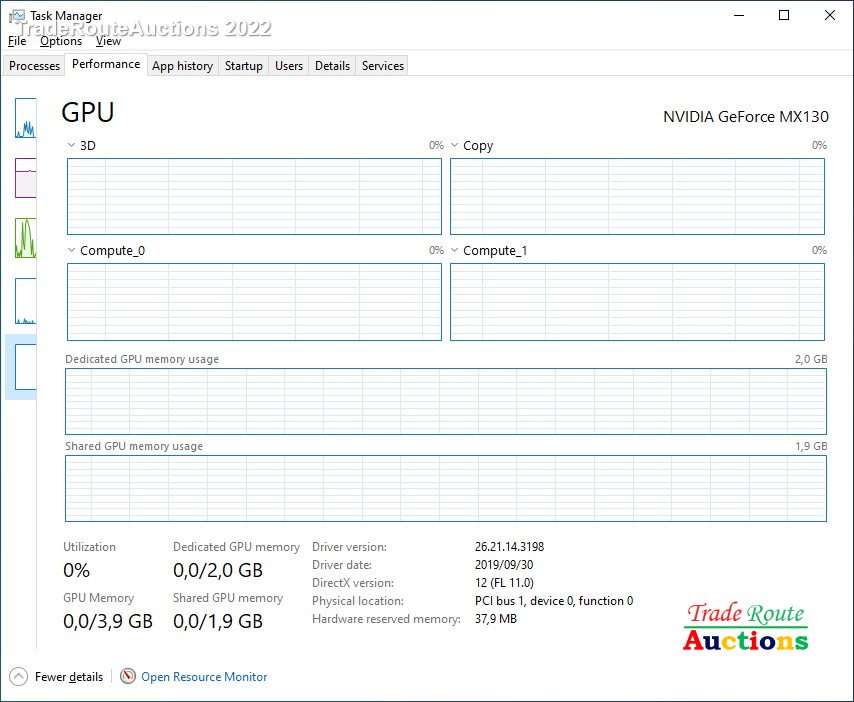Switch to the Details tab
The image size is (854, 702).
coord(332,66)
